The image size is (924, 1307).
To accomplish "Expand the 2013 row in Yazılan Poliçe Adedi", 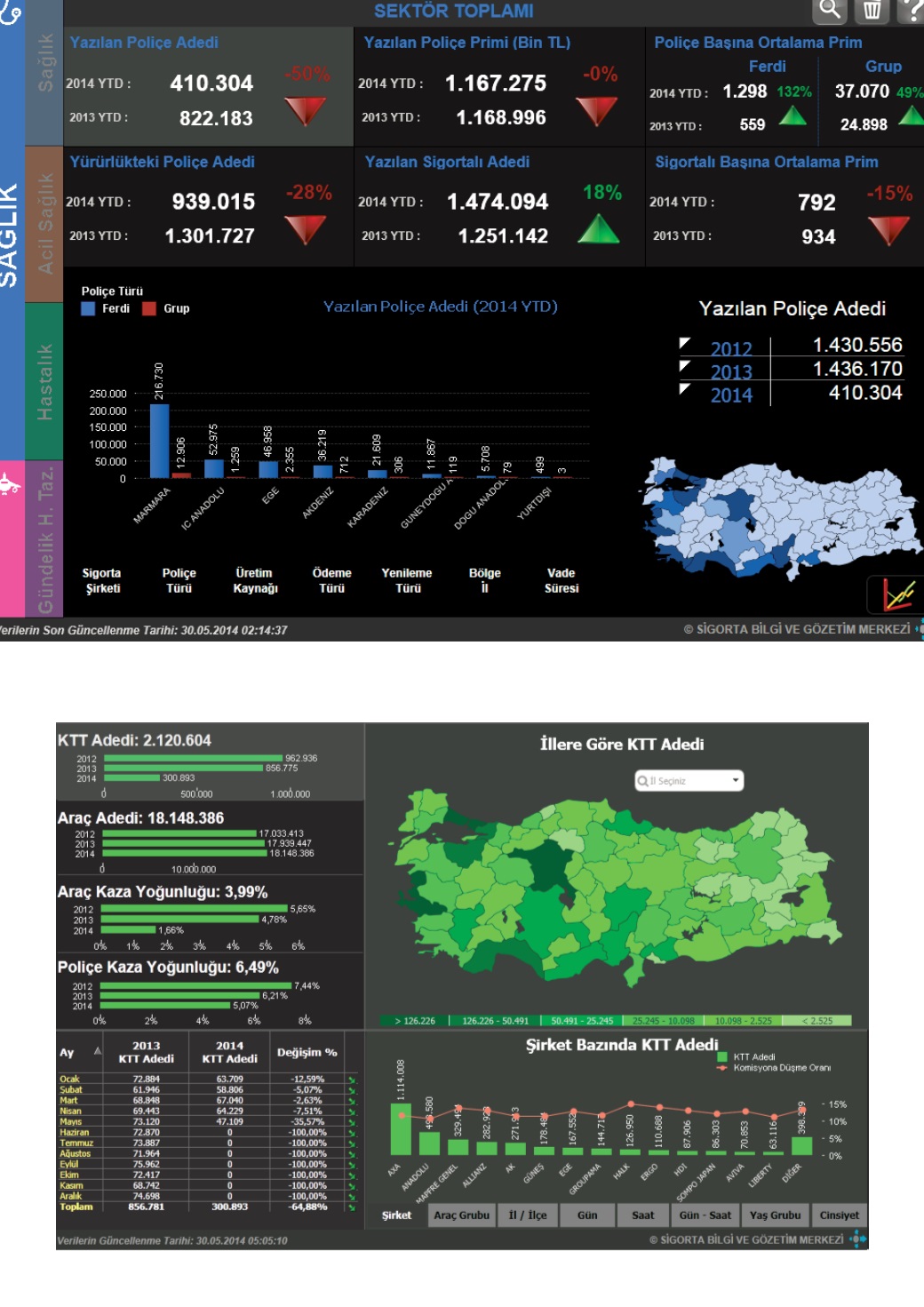I will click(684, 366).
